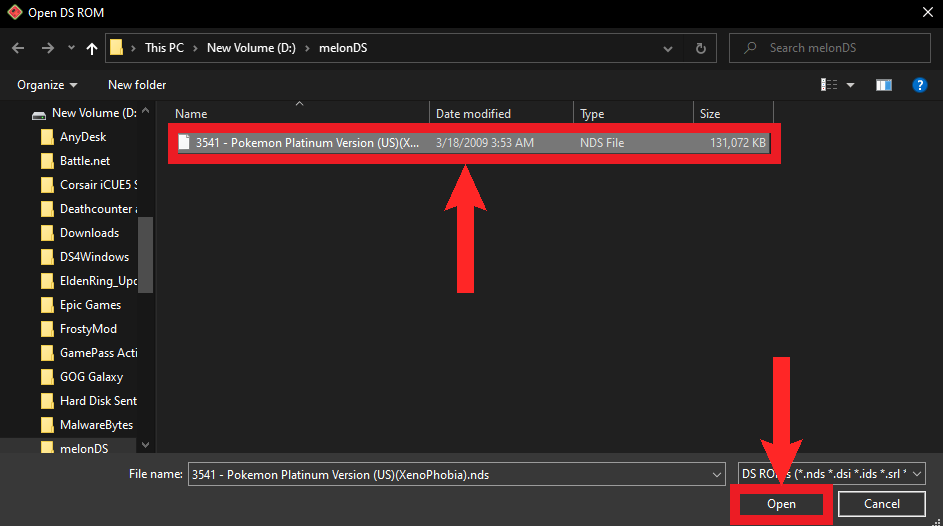Click the Open button
Image resolution: width=943 pixels, height=526 pixels.
click(781, 504)
